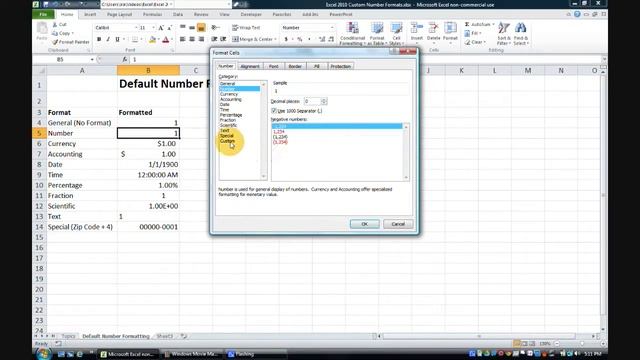The height and width of the screenshot is (360, 640).
Task: Toggle Underline formatting
Action: (x=117, y=40)
